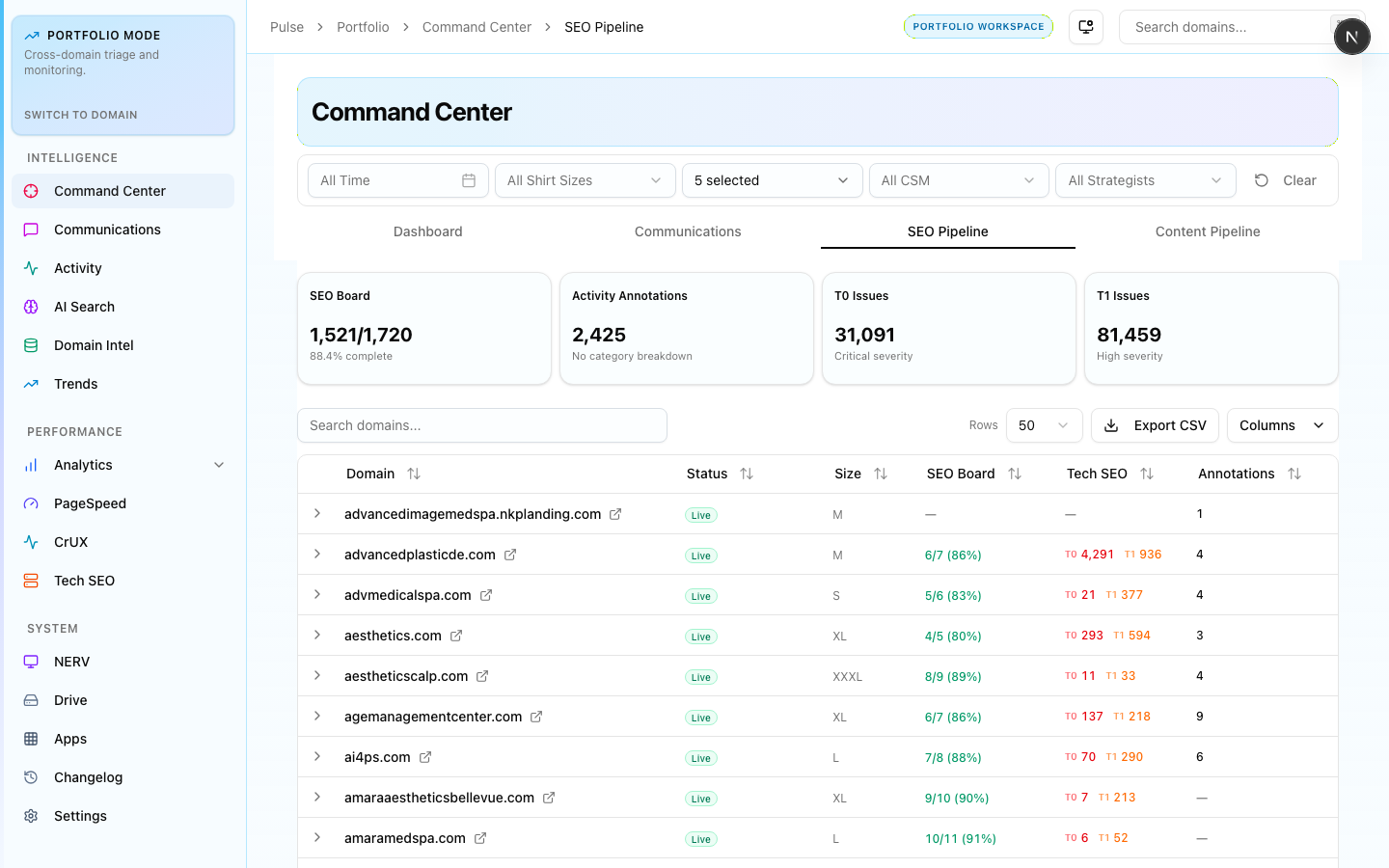Click the Export CSV button
Image resolution: width=1389 pixels, height=868 pixels.
coord(1155,425)
